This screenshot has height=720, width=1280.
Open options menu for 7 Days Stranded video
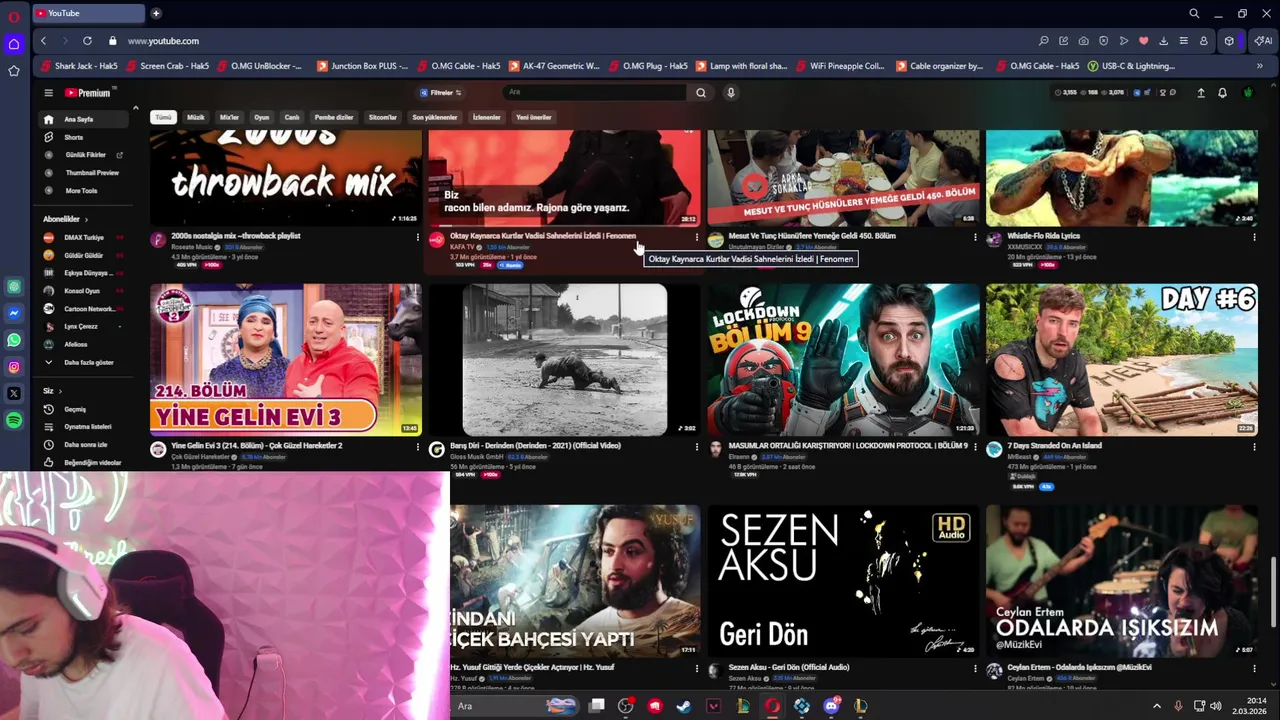tap(1253, 447)
